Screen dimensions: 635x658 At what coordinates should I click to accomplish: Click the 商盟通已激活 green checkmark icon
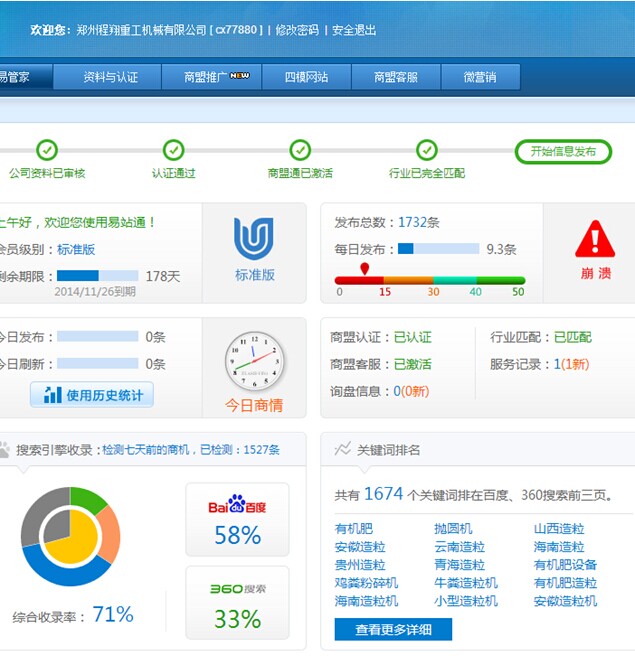tap(300, 150)
